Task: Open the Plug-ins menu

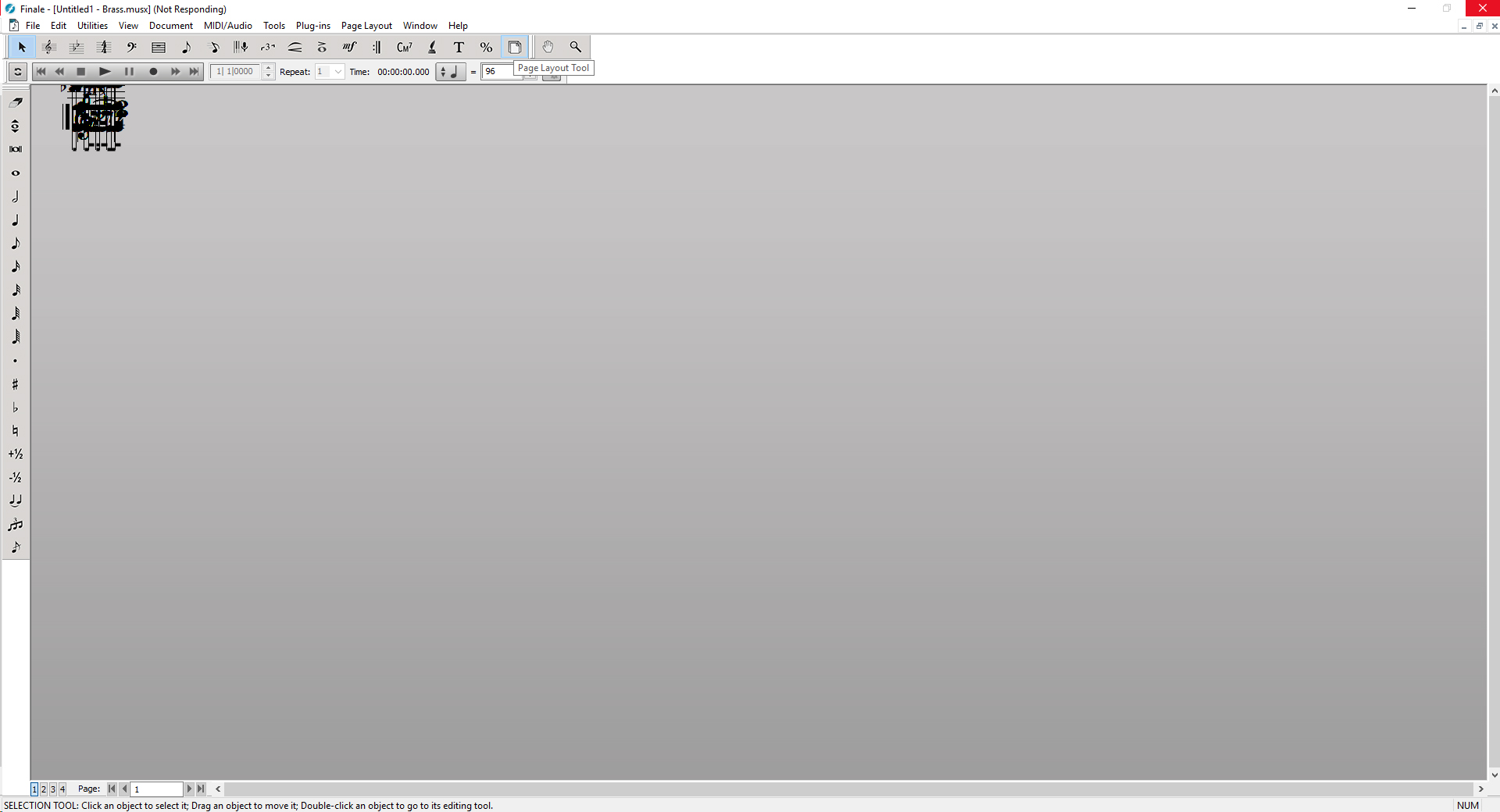Action: (x=312, y=26)
